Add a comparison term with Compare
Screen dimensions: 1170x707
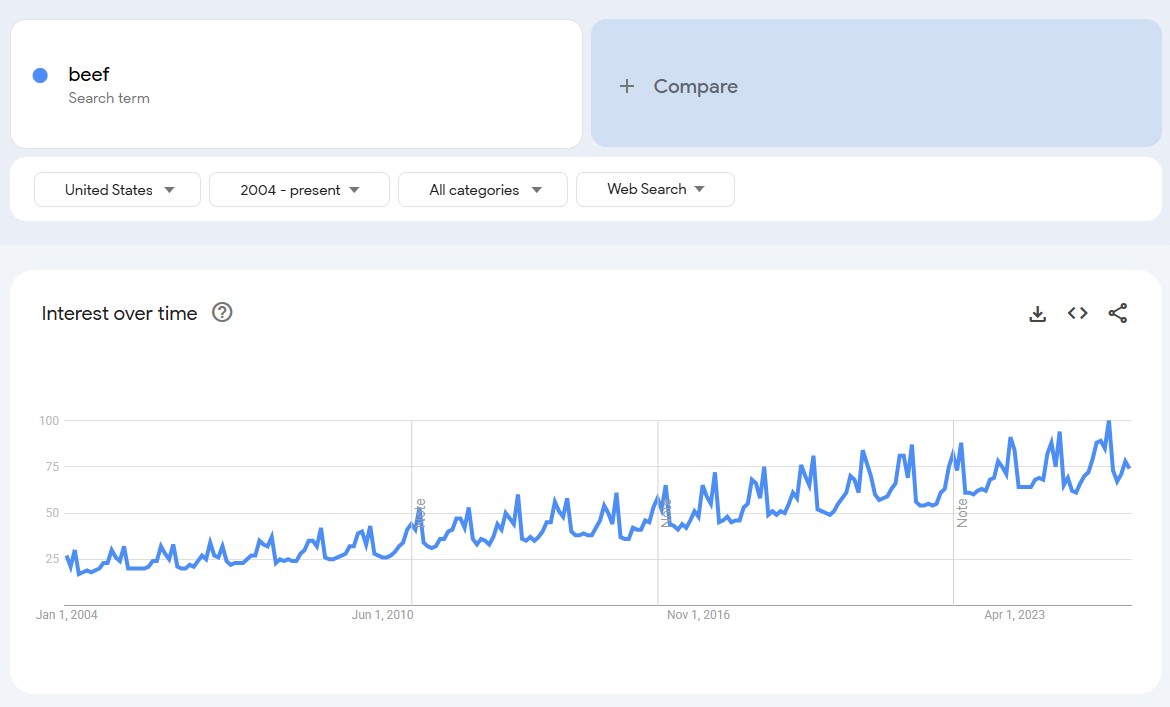(876, 84)
